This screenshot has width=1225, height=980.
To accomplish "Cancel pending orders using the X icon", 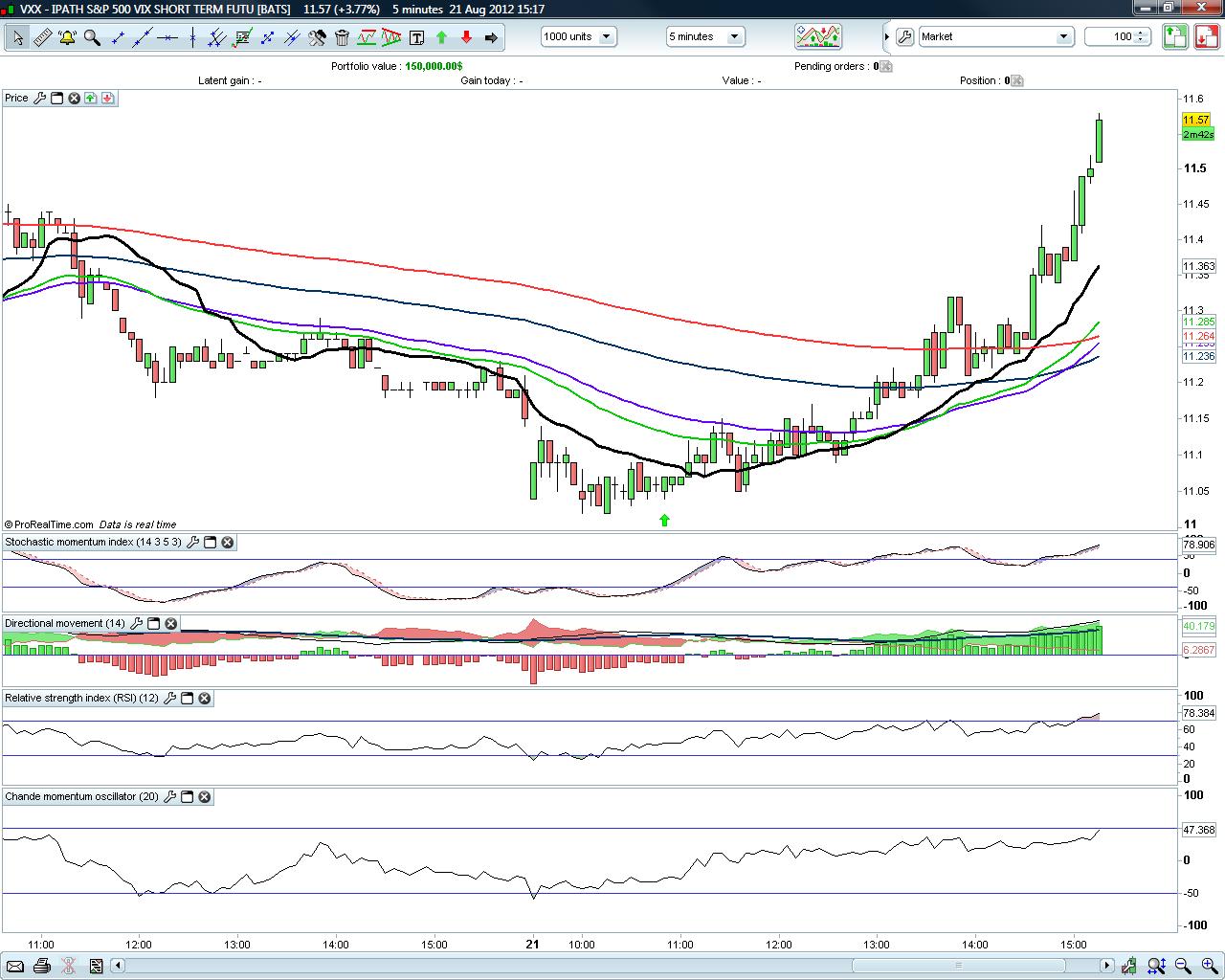I will (x=886, y=67).
